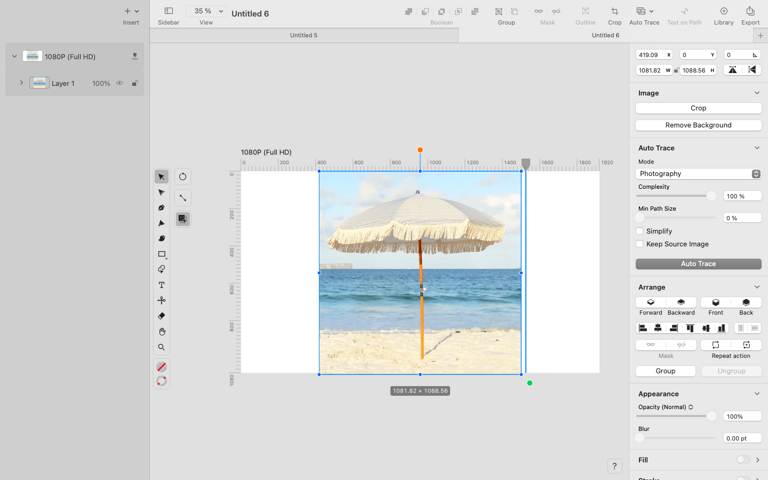This screenshot has width=768, height=480.
Task: Open the Auto Trace Mode dropdown
Action: coord(698,174)
